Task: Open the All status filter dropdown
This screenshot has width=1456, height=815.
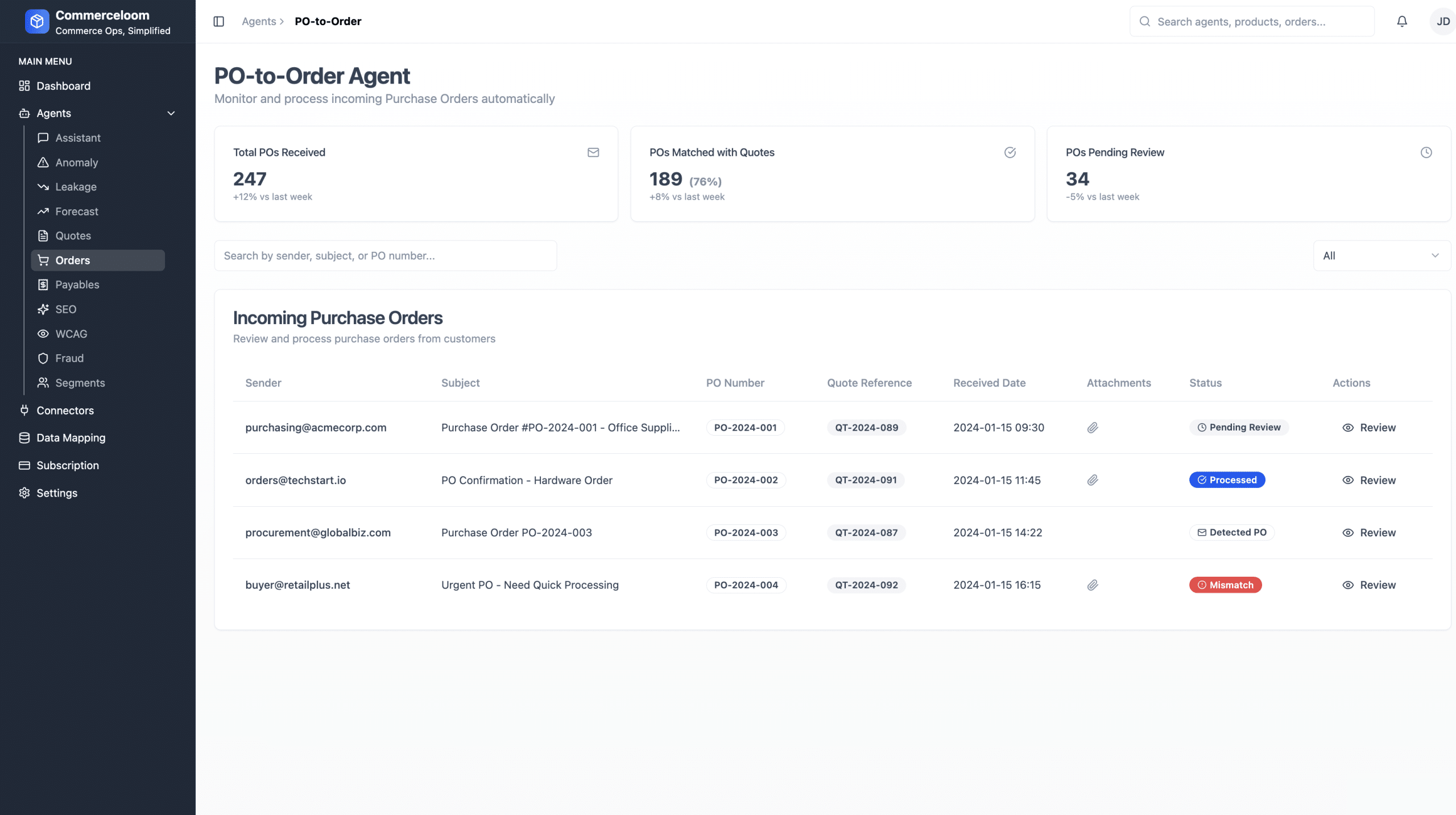Action: click(1381, 256)
